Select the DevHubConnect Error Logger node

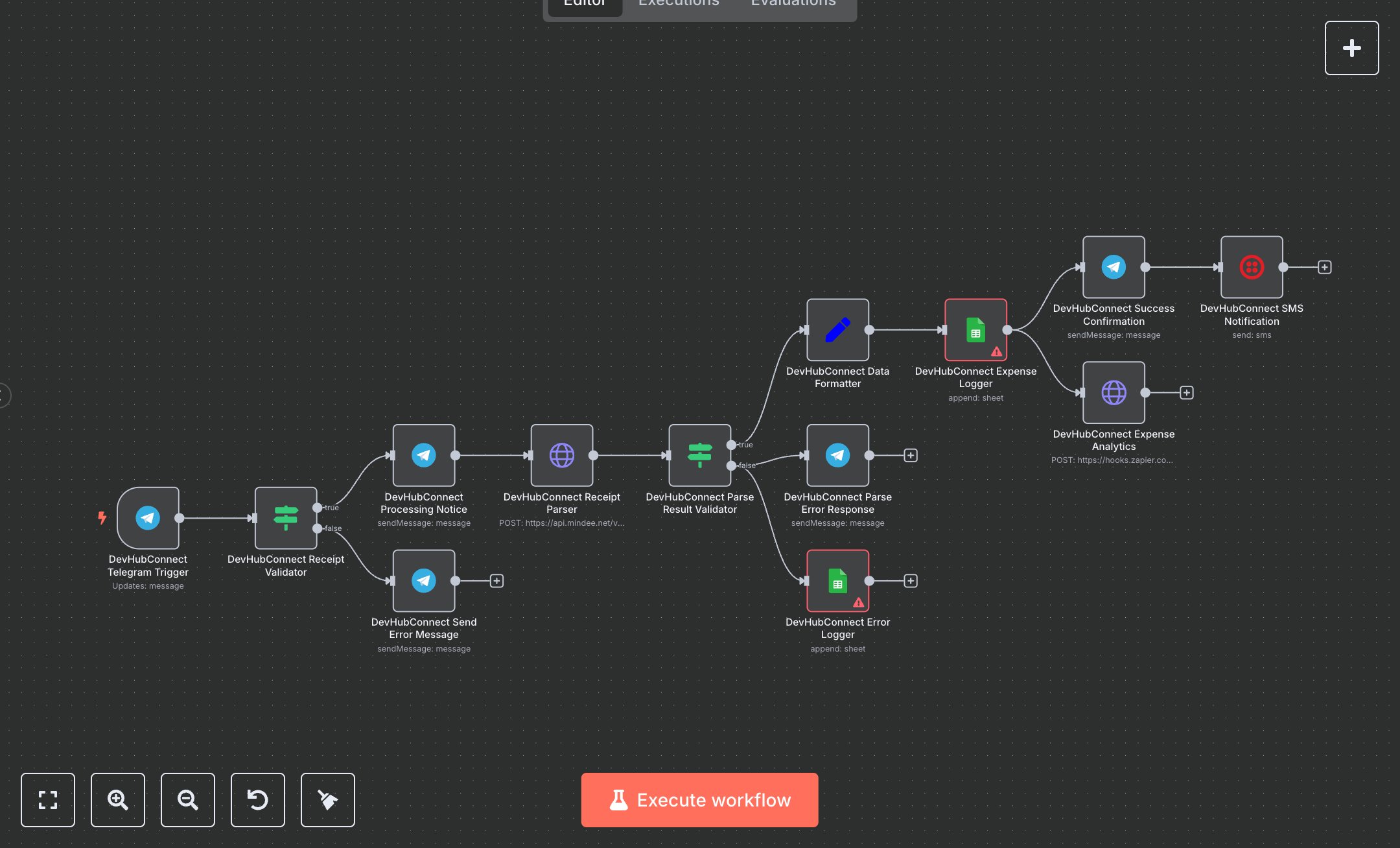[x=837, y=581]
